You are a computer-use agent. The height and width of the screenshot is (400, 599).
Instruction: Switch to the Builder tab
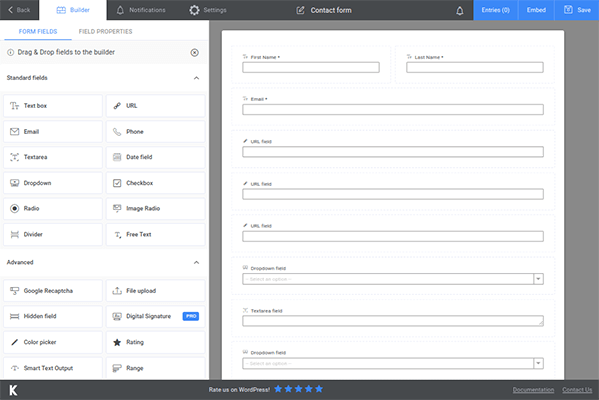click(x=73, y=10)
